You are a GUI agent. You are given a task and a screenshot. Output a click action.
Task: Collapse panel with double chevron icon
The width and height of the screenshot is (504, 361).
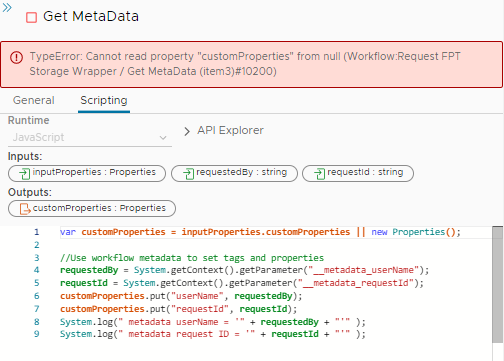pyautogui.click(x=7, y=7)
